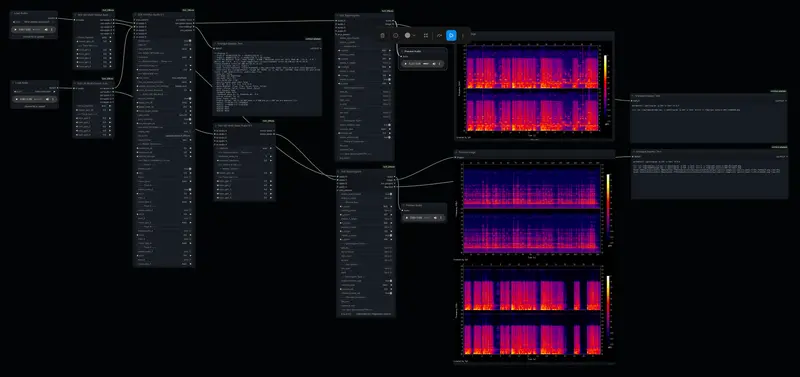
Task: Open player options in upper Preview Audio node
Action: point(440,64)
